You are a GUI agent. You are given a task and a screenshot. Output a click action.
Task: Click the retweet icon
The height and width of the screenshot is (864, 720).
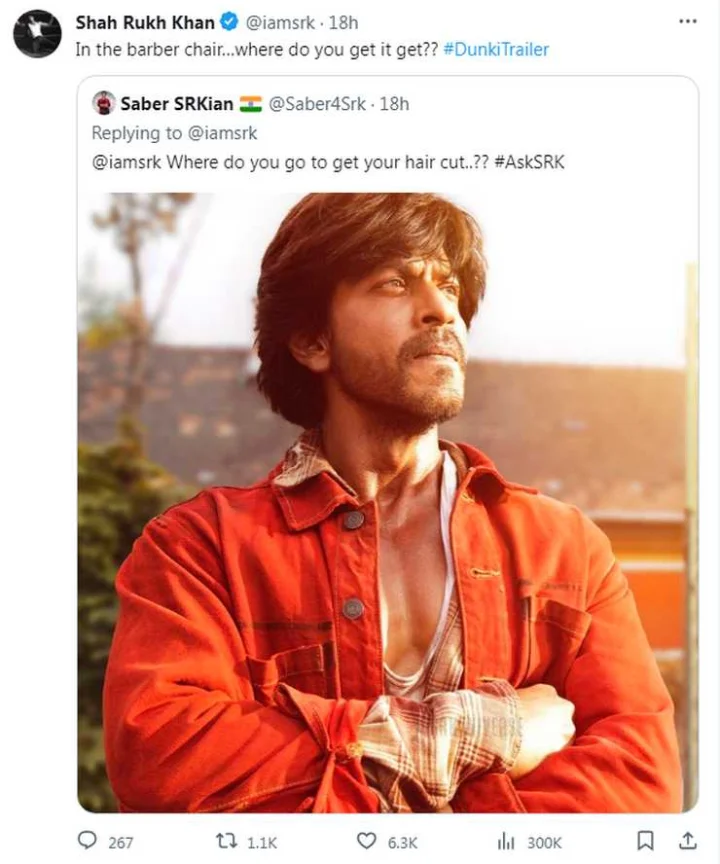[x=226, y=841]
